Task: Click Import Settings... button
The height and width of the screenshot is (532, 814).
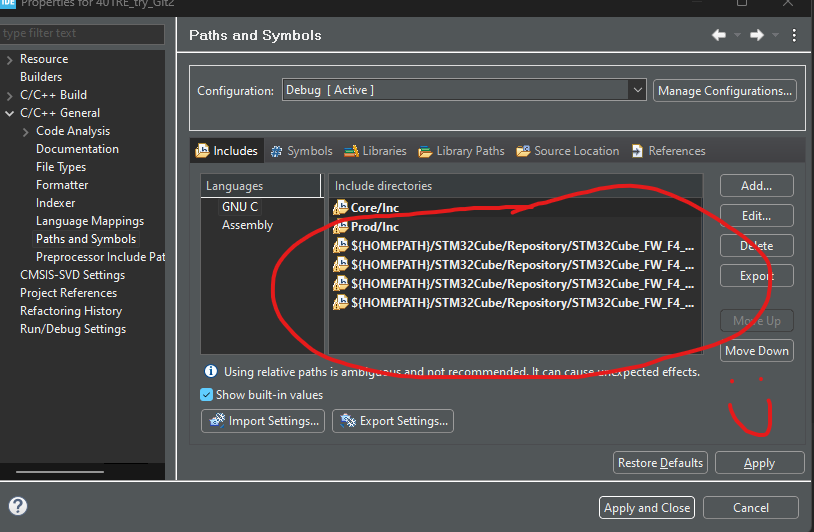Action: coord(263,421)
